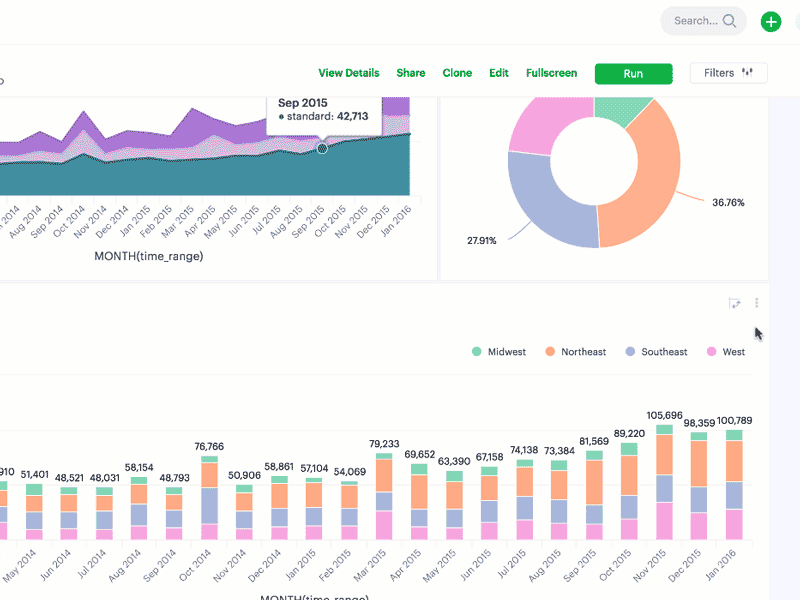The height and width of the screenshot is (600, 800).
Task: Open the Filters button
Action: click(x=728, y=73)
